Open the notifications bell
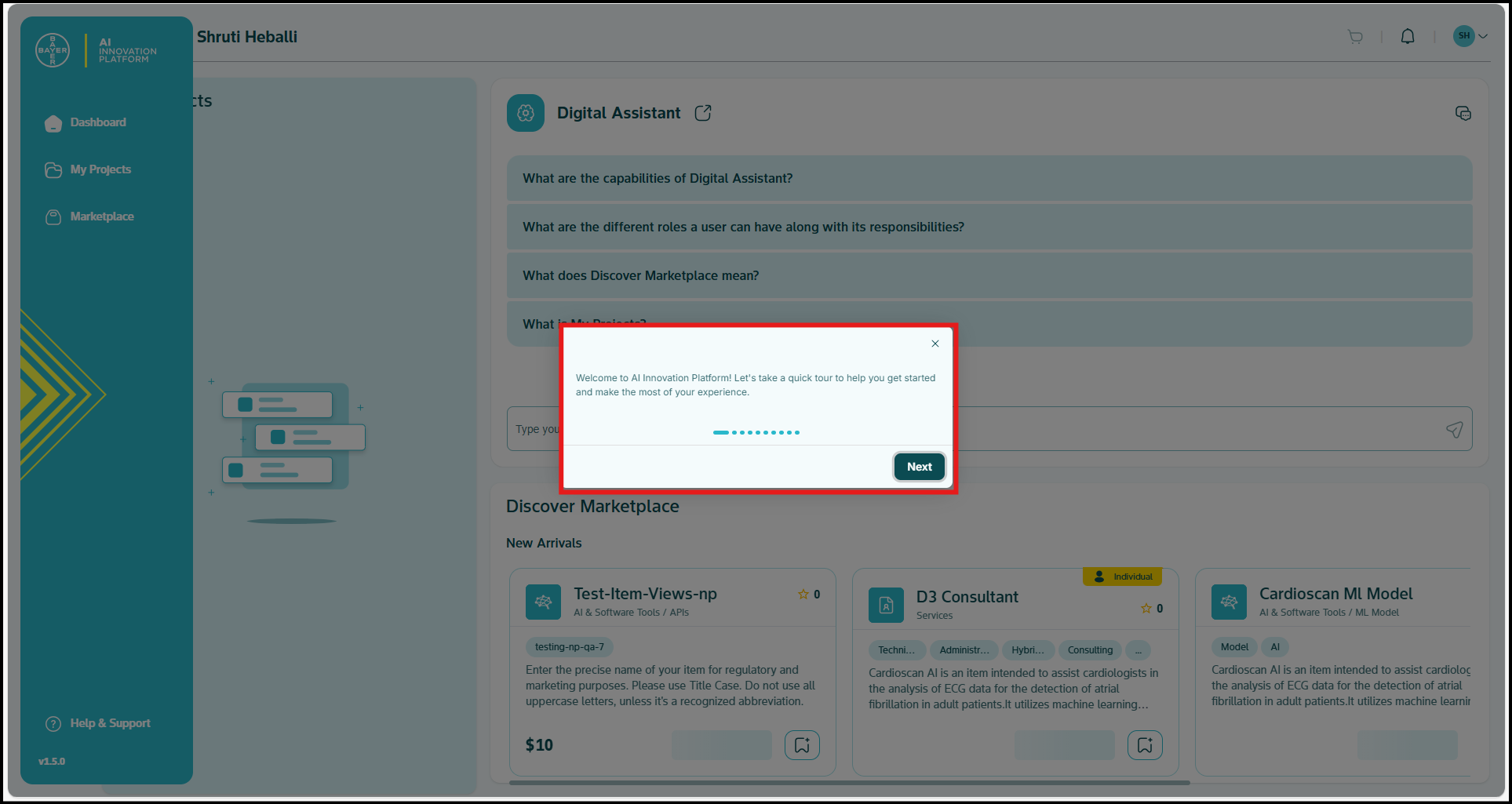Image resolution: width=1512 pixels, height=804 pixels. pyautogui.click(x=1408, y=37)
